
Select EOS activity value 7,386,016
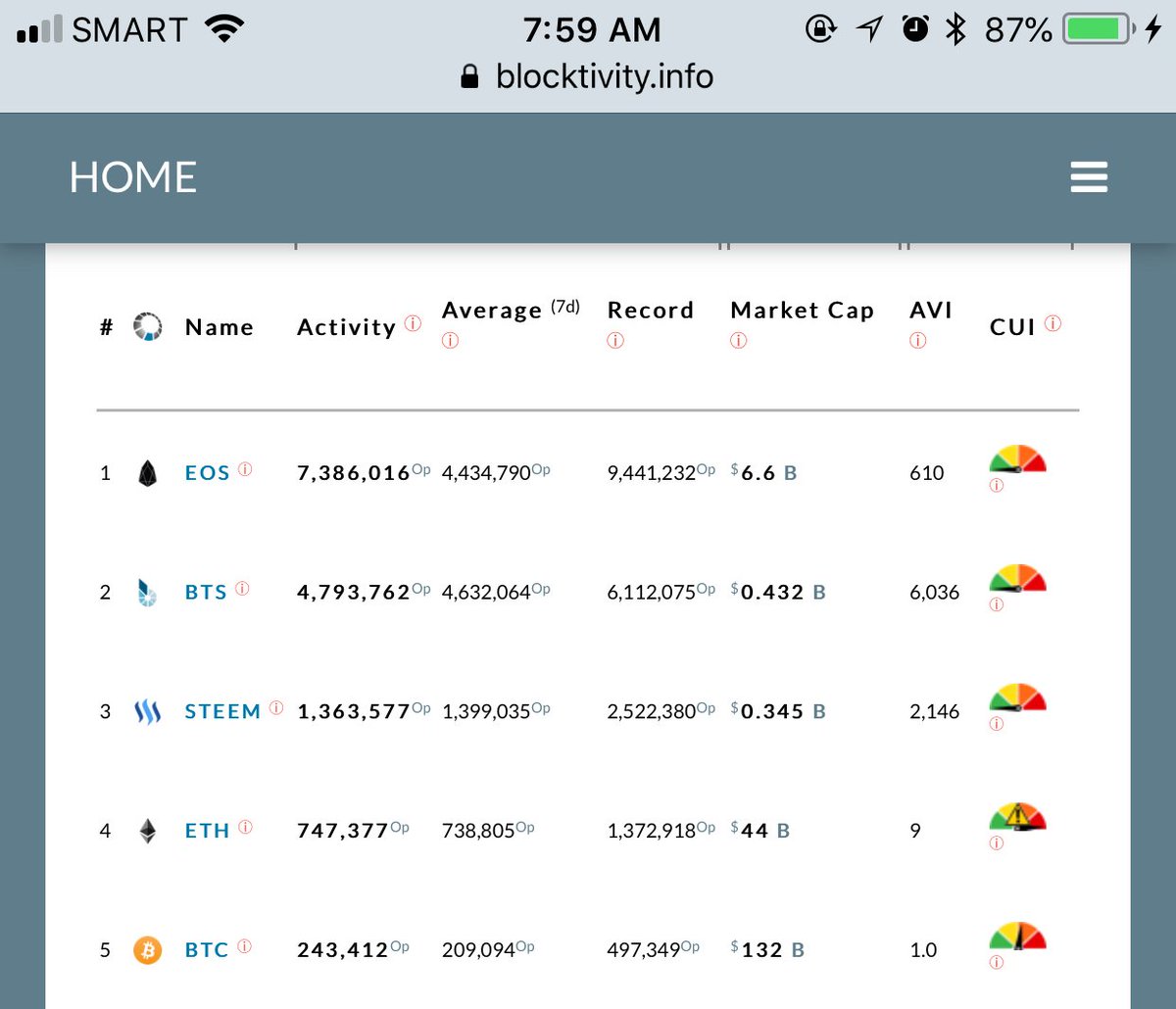pyautogui.click(x=354, y=473)
